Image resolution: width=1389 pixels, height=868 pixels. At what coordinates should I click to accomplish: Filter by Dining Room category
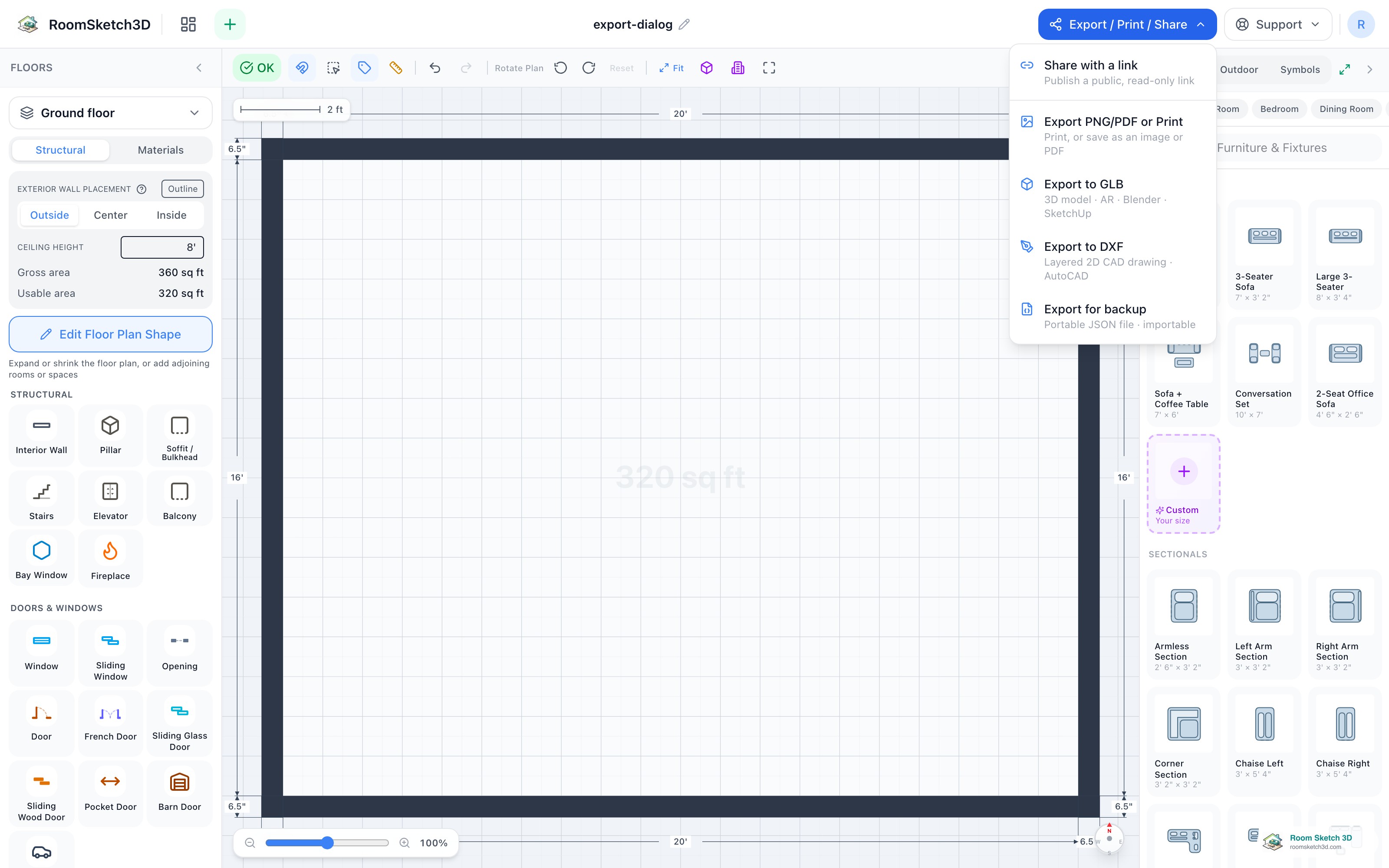1346,109
